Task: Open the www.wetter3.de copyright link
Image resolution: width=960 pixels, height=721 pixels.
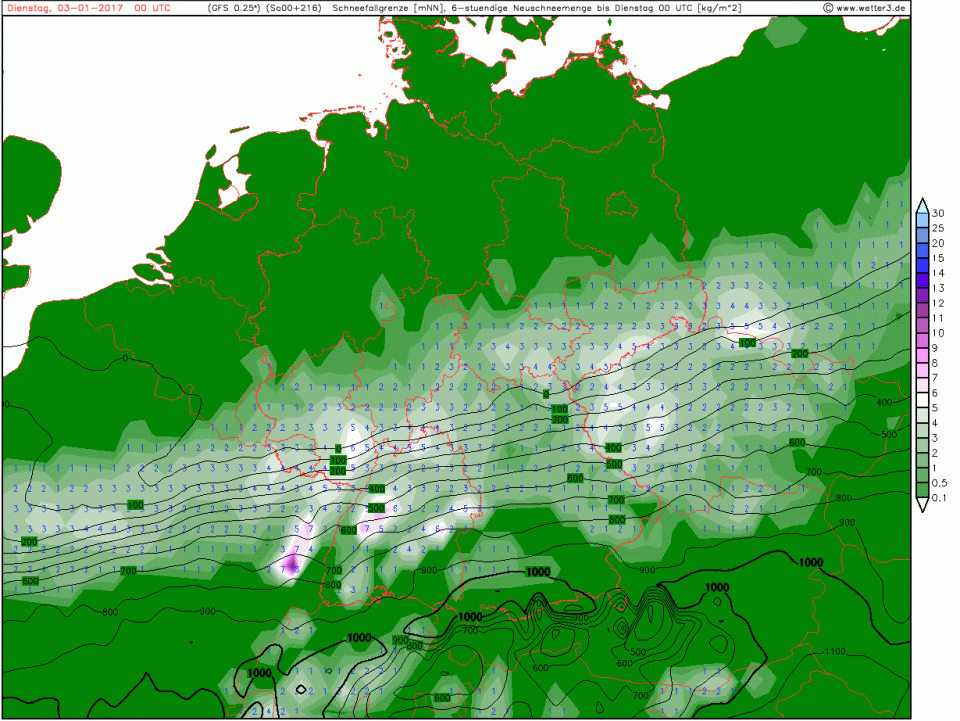Action: [x=865, y=8]
